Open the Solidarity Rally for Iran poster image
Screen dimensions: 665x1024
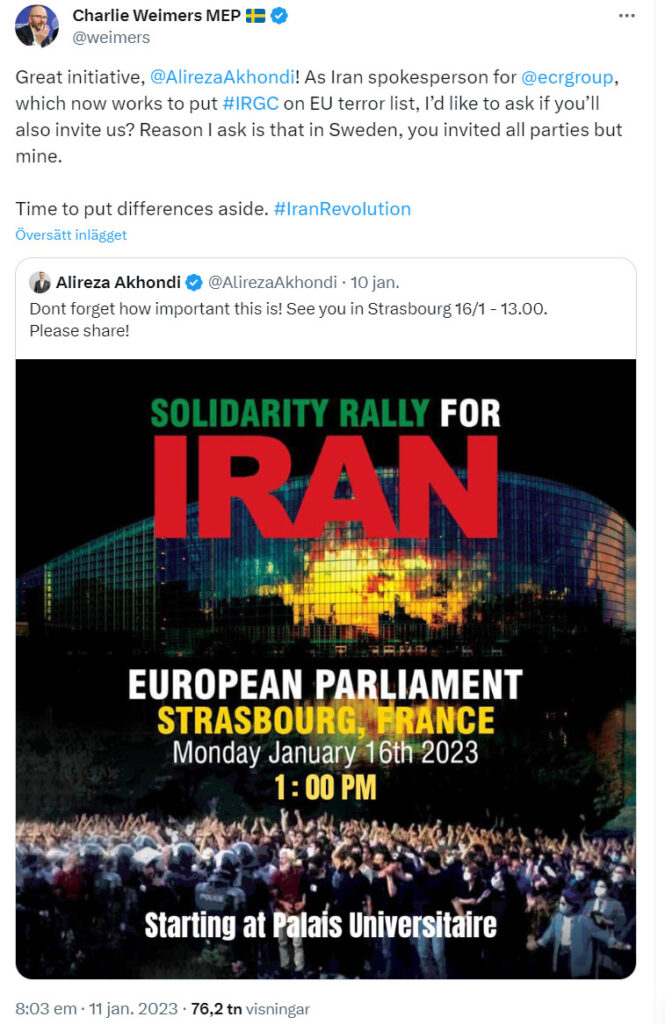pyautogui.click(x=325, y=669)
